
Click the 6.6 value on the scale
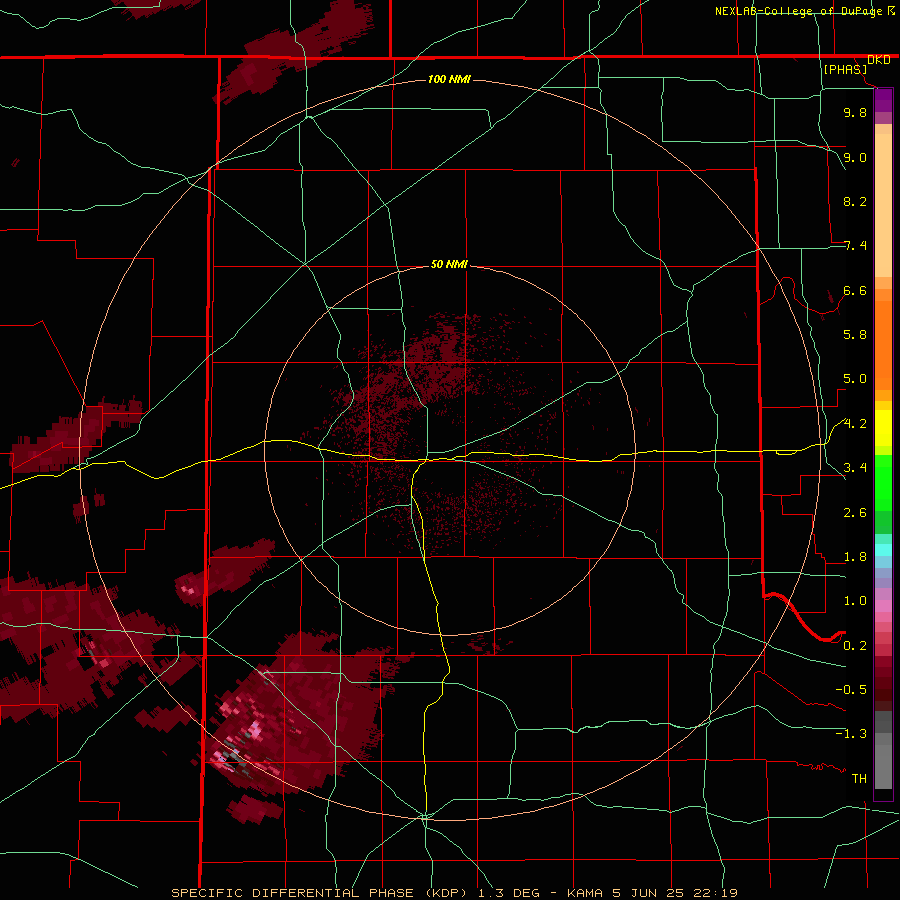tap(855, 290)
